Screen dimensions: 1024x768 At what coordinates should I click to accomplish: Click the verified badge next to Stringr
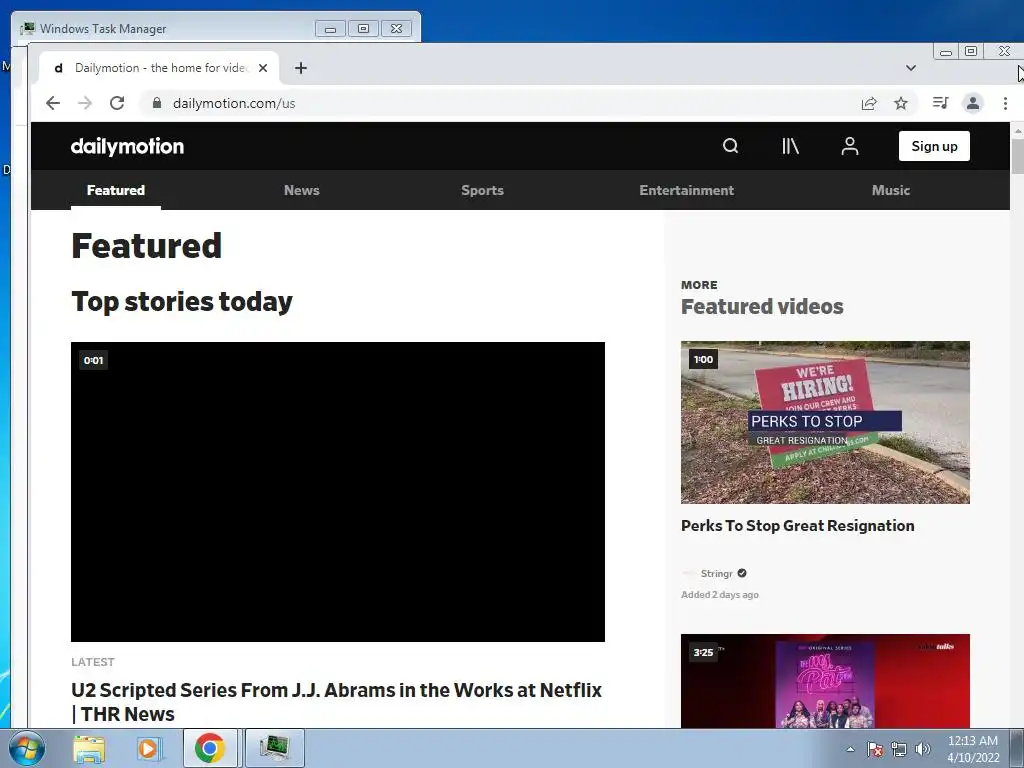tap(742, 573)
